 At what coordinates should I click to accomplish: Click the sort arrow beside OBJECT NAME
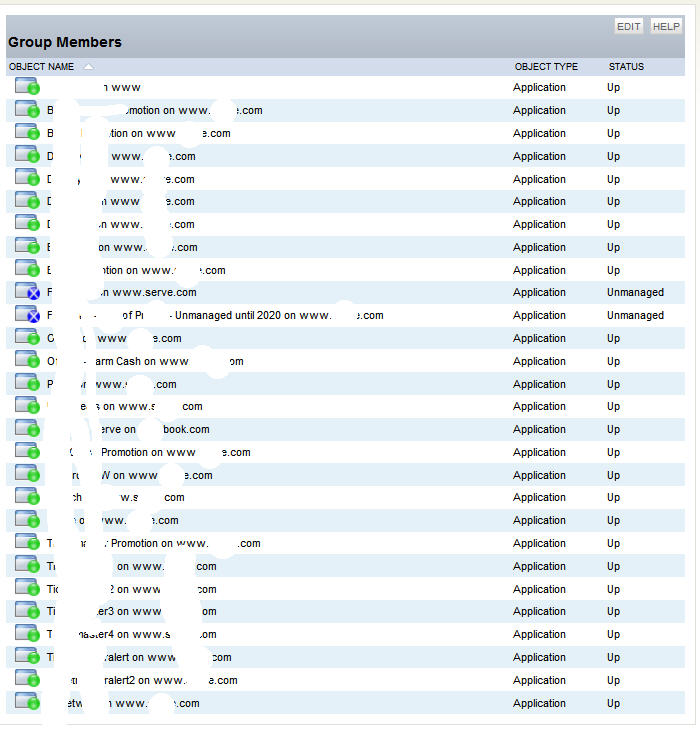(x=88, y=67)
